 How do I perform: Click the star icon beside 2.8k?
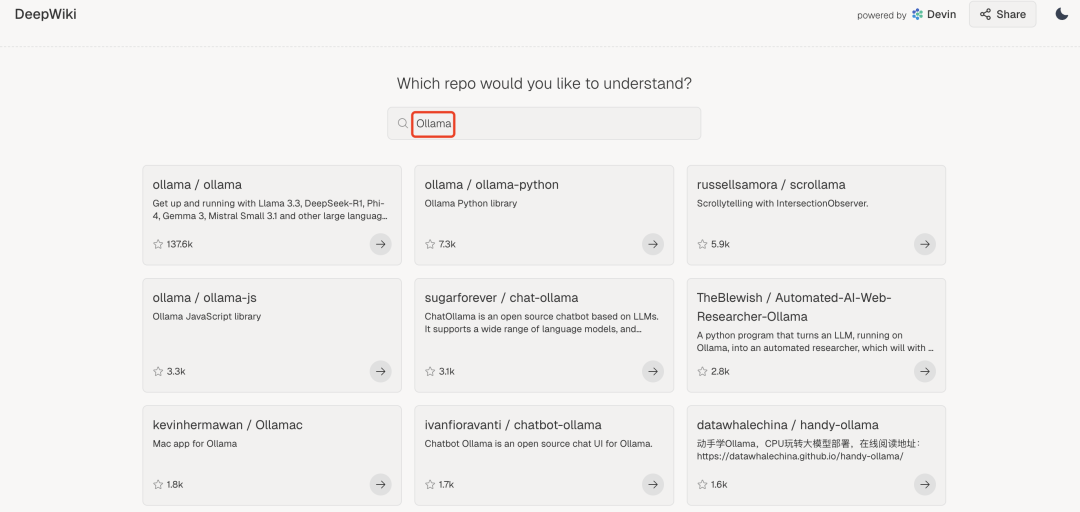pyautogui.click(x=703, y=371)
